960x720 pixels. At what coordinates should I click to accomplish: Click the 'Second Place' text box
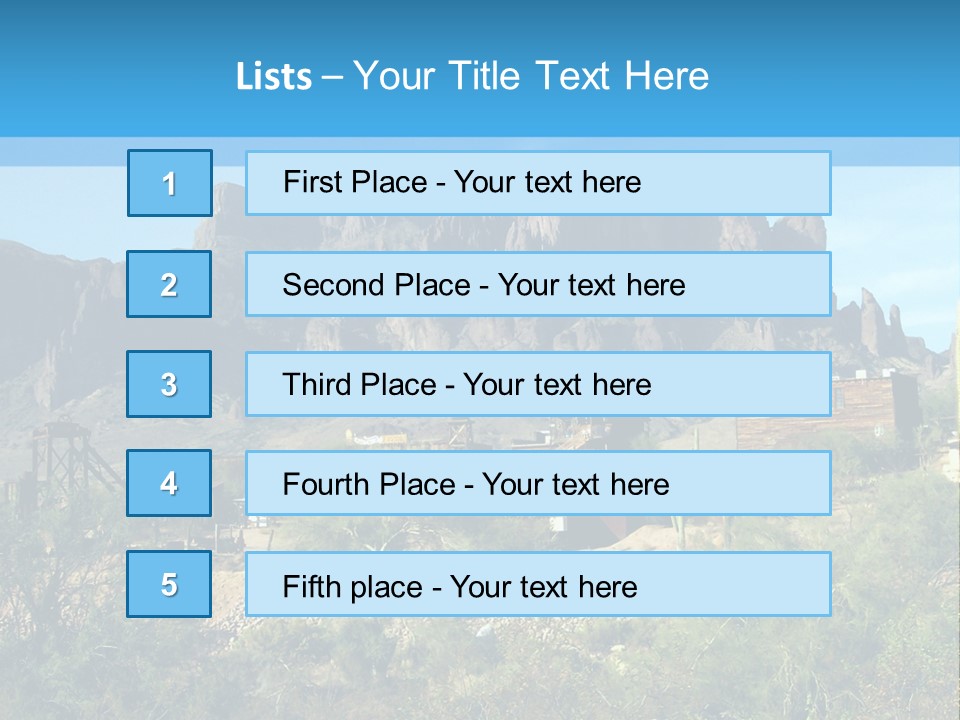[x=538, y=284]
